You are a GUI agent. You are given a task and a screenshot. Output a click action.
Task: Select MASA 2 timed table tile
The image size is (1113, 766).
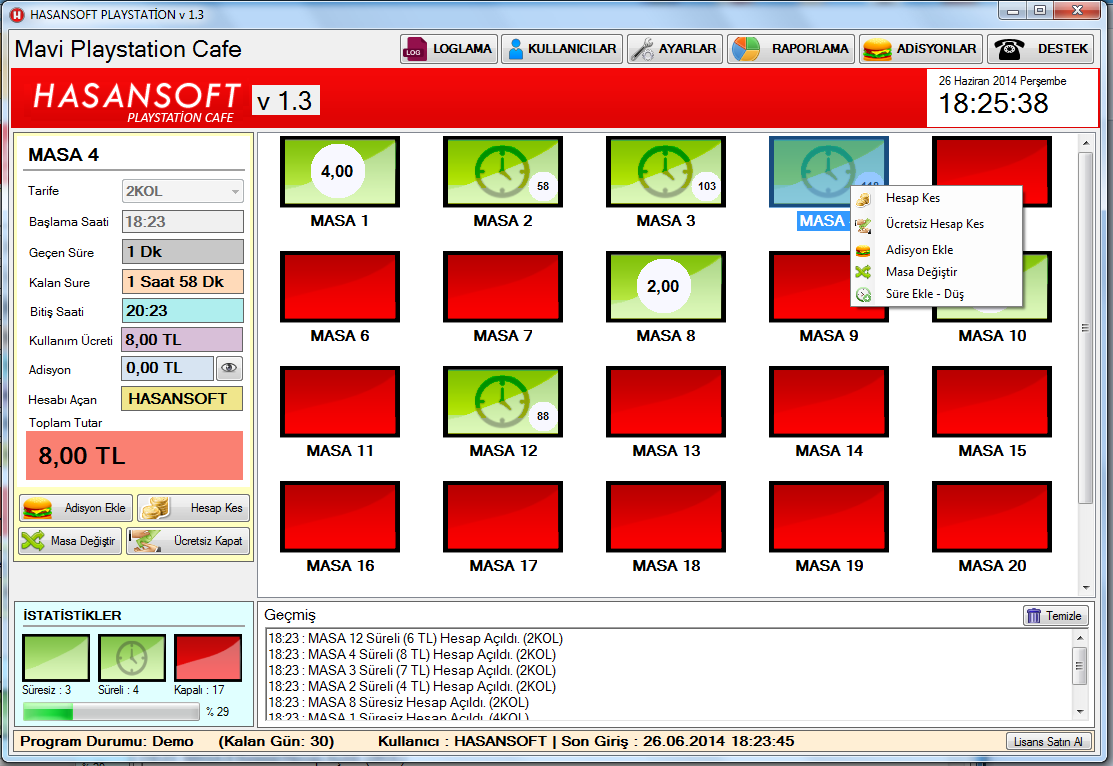(x=503, y=172)
